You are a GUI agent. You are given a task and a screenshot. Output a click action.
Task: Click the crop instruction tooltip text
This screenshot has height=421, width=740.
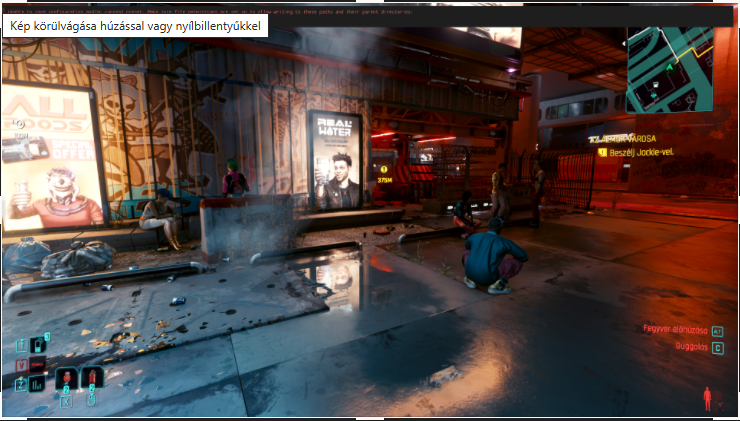135,26
